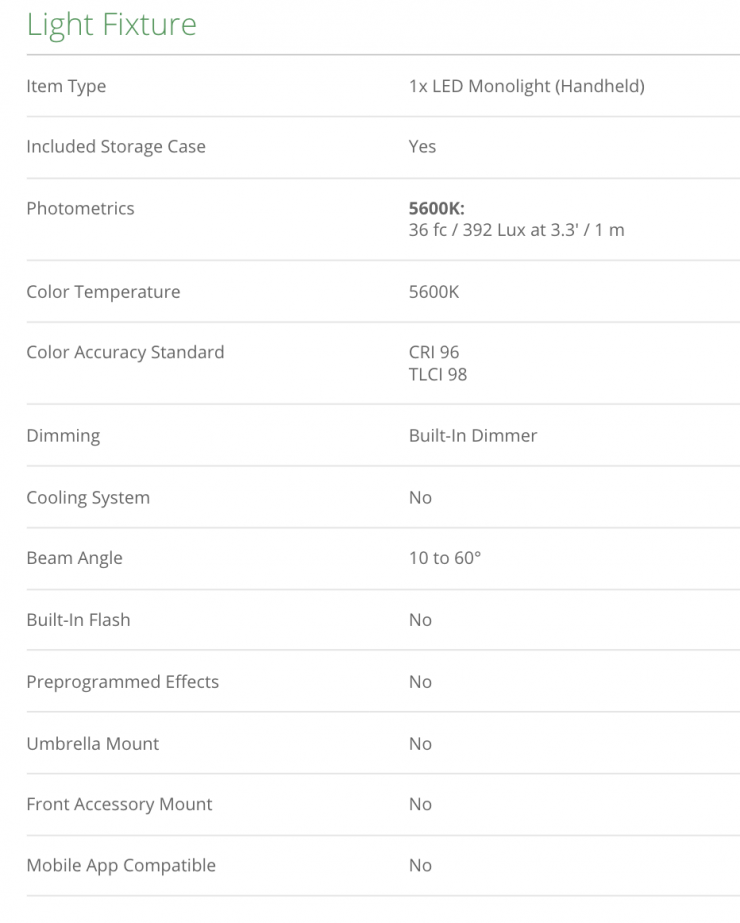This screenshot has height=923, width=740.
Task: Click the Color Accuracy Standard label
Action: pos(125,352)
